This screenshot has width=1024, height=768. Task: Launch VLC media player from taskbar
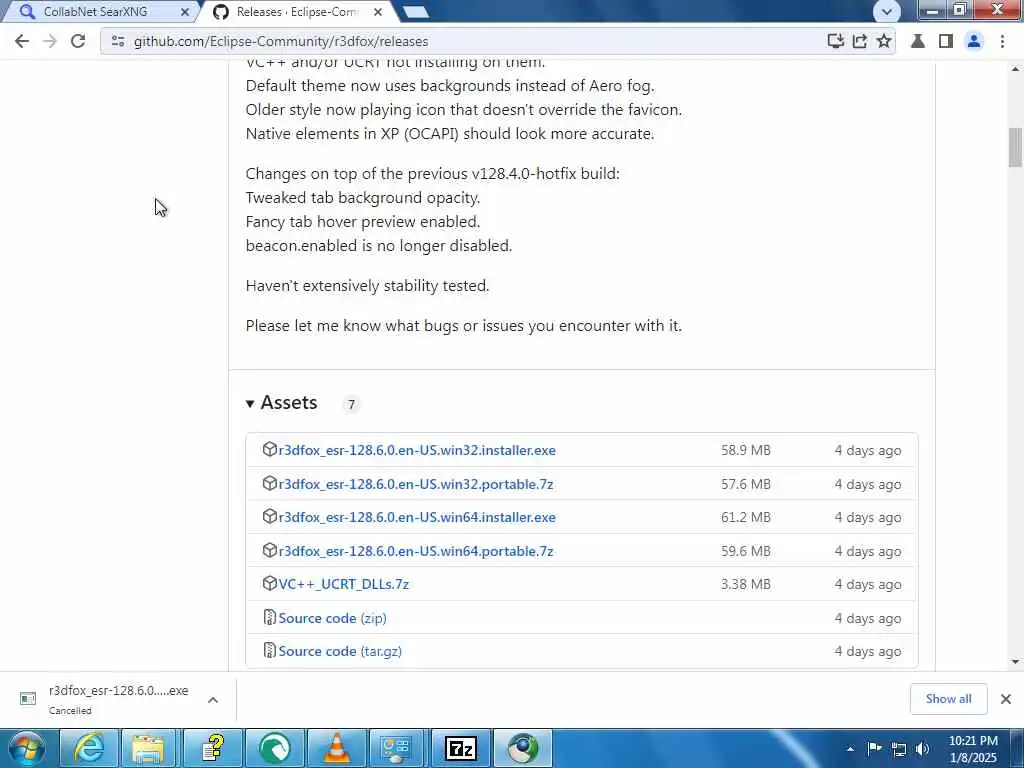[x=336, y=748]
